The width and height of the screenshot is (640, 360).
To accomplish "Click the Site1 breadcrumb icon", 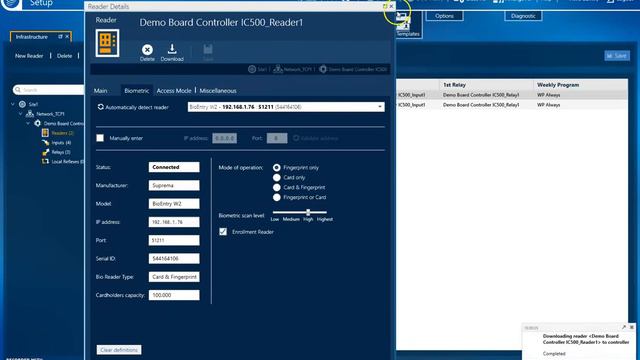I will [252, 69].
